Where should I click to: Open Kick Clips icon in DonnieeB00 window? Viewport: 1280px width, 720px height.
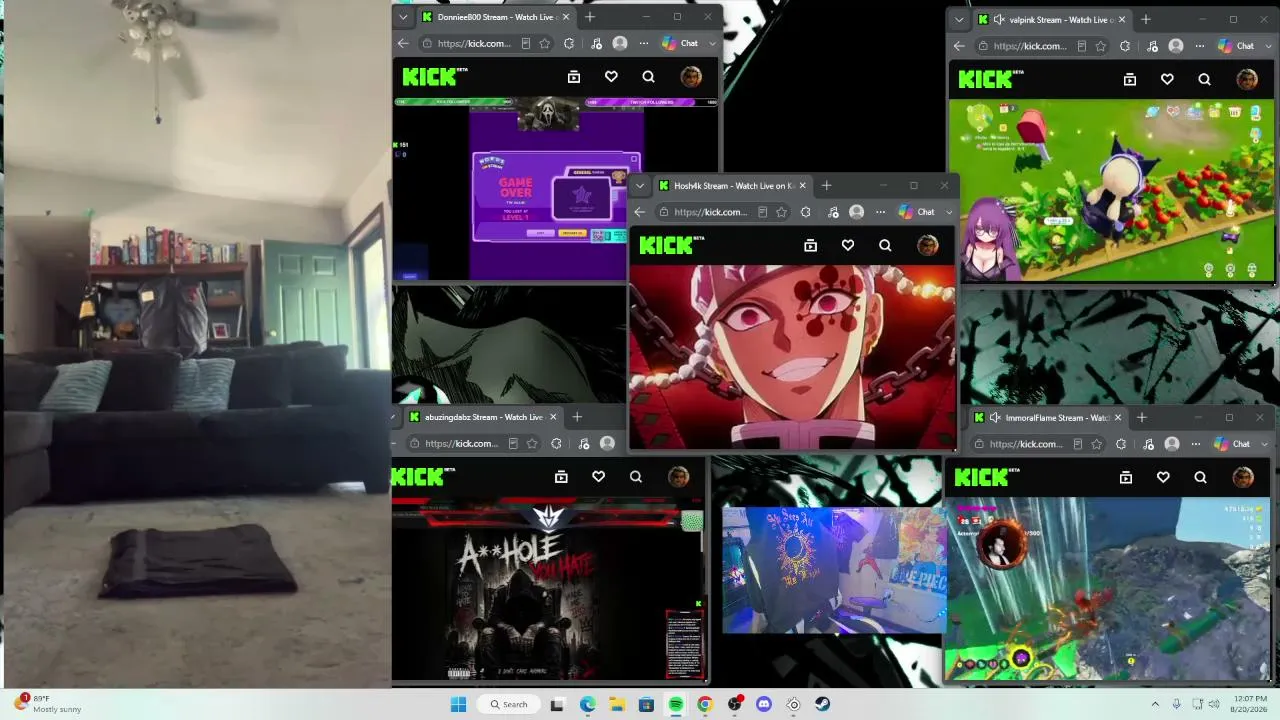pyautogui.click(x=574, y=77)
